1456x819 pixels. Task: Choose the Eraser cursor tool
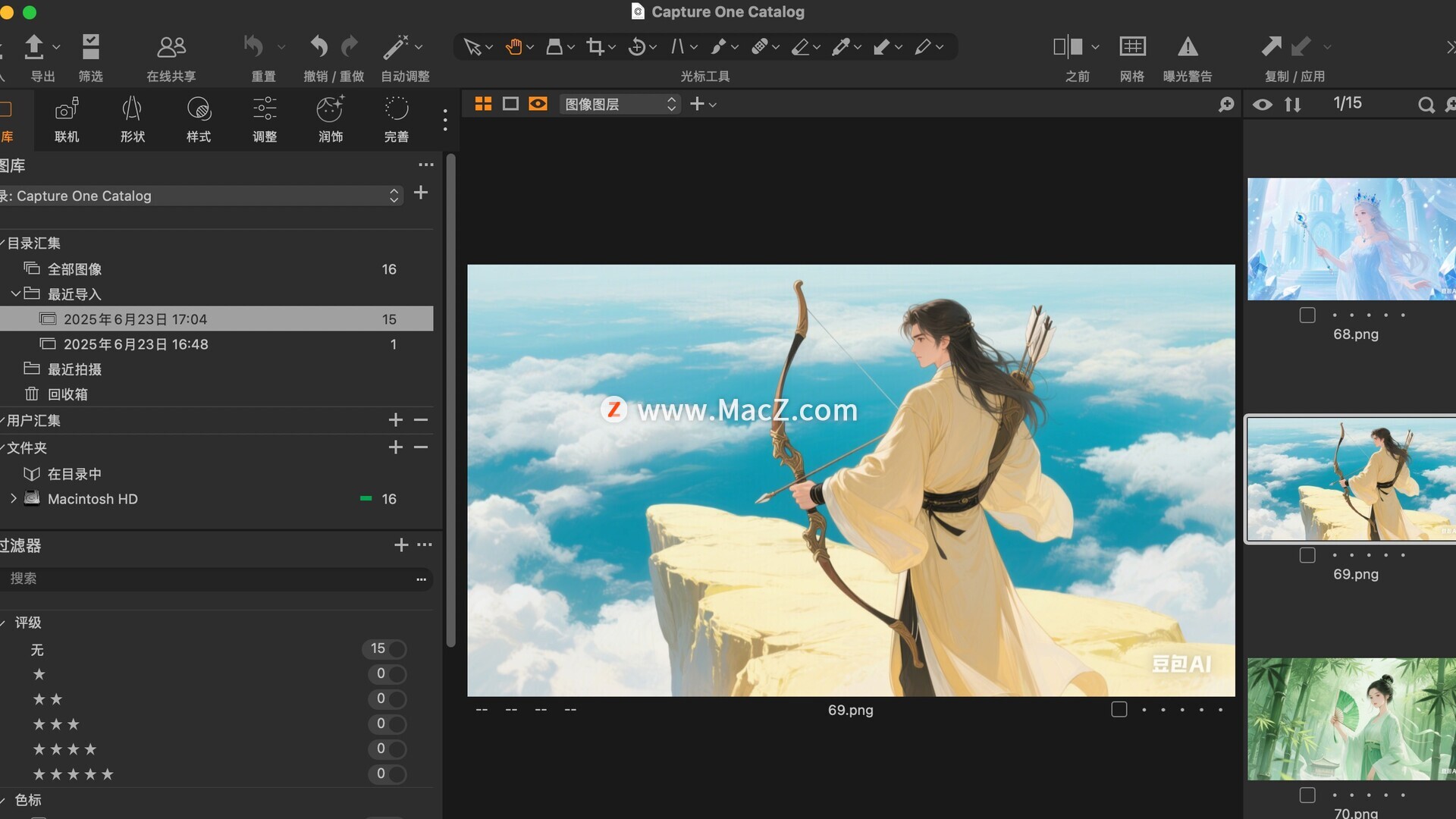801,47
